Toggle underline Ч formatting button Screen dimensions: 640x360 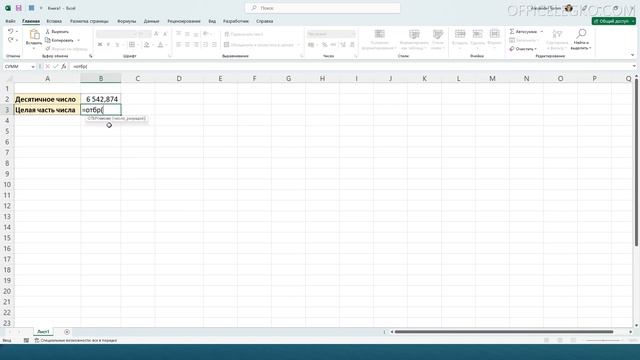pos(117,44)
